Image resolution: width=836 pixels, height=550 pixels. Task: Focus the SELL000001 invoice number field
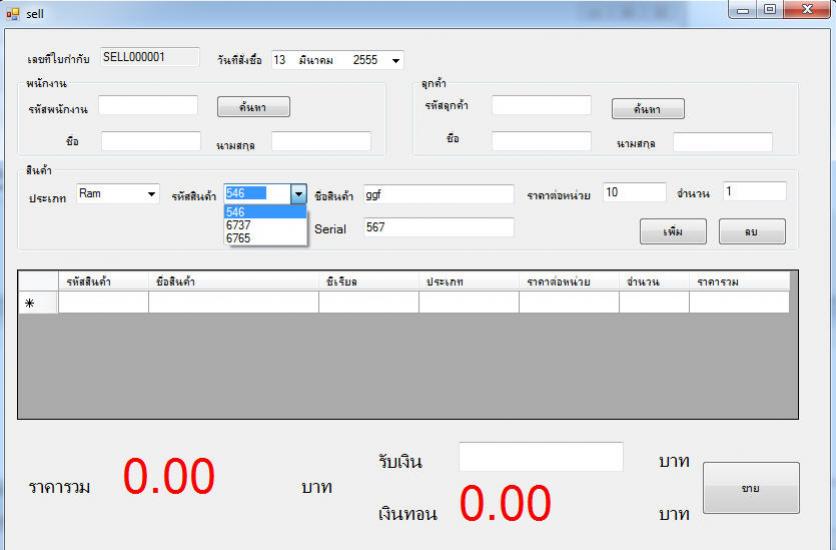(150, 57)
